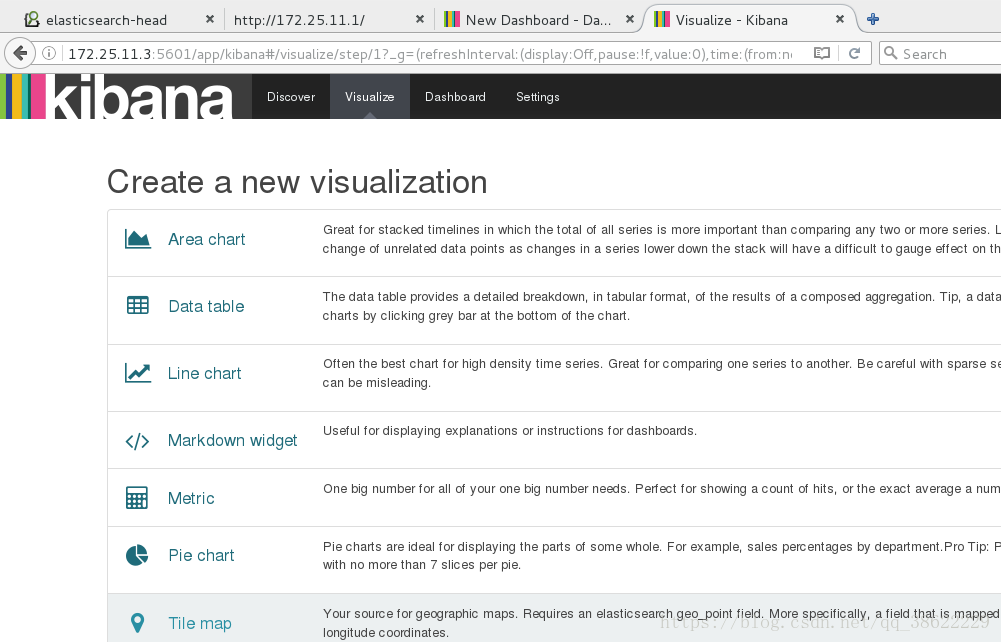
Task: Click the 'Create a new visualization' heading
Action: click(x=297, y=182)
